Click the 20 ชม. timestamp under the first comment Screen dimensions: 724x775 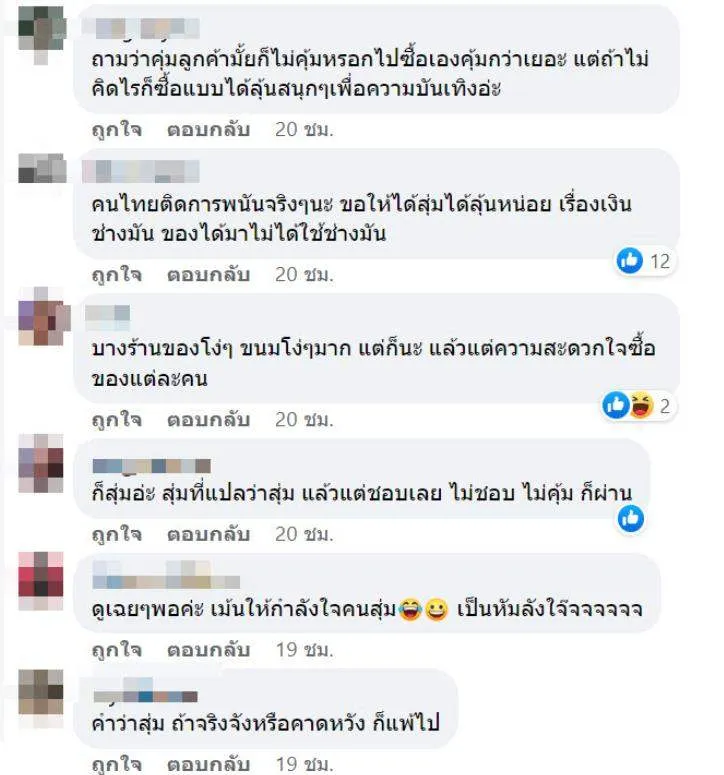click(x=304, y=129)
